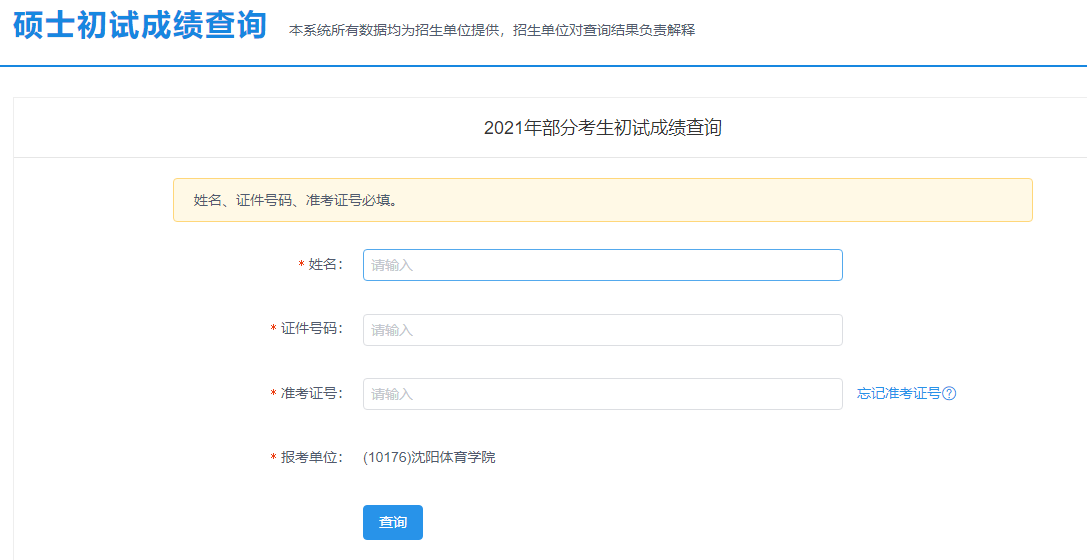Viewport: 1087px width, 560px height.
Task: Click the red asterisk beside 证件号码
Action: 273,331
